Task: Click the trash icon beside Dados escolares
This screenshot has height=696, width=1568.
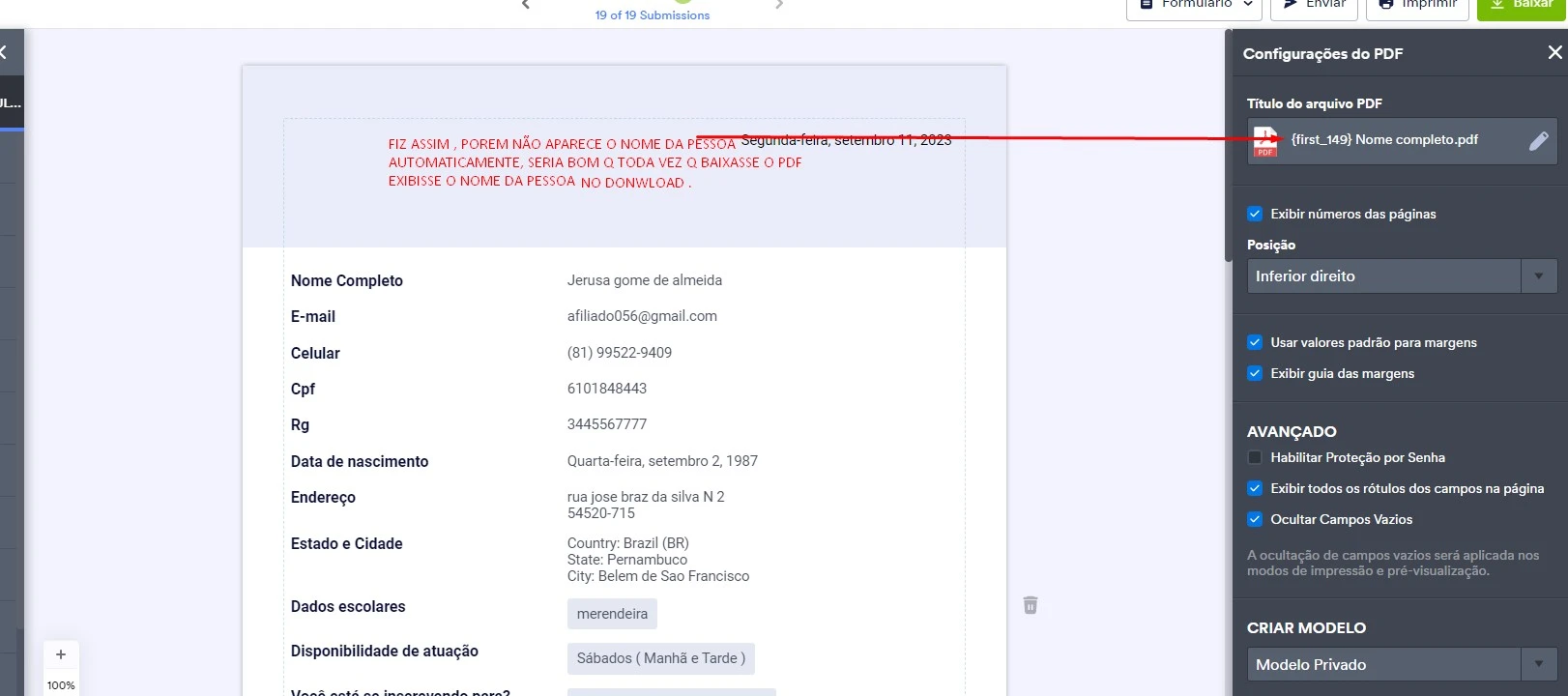Action: pos(1031,605)
